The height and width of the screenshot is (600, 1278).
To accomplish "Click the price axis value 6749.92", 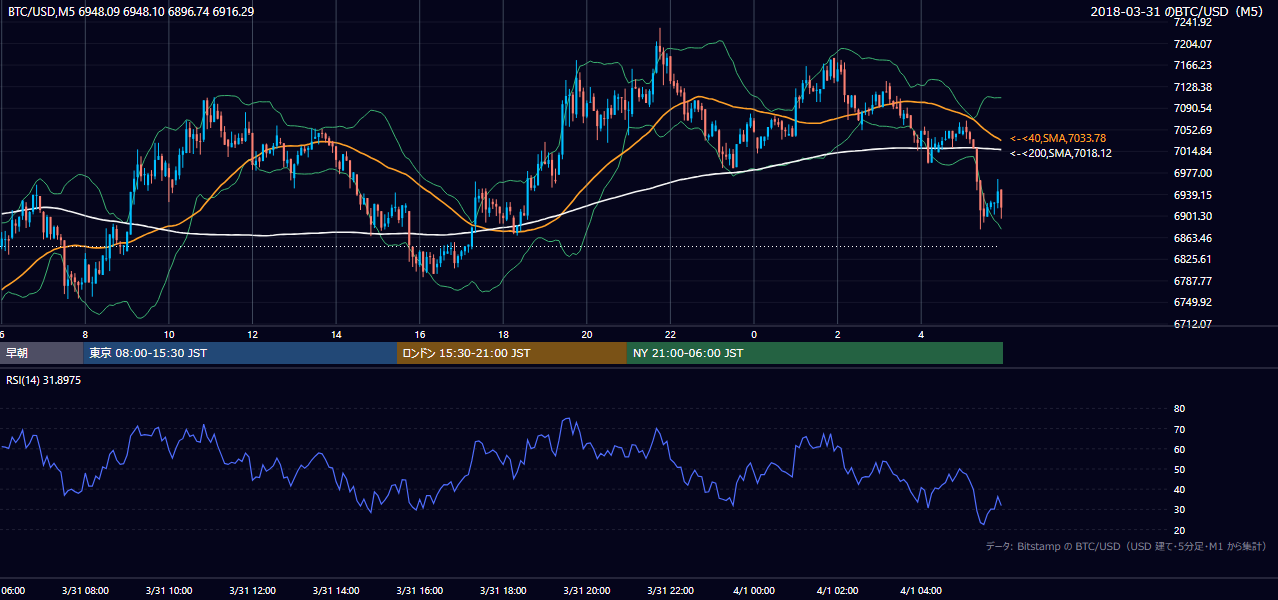I will click(x=1193, y=302).
